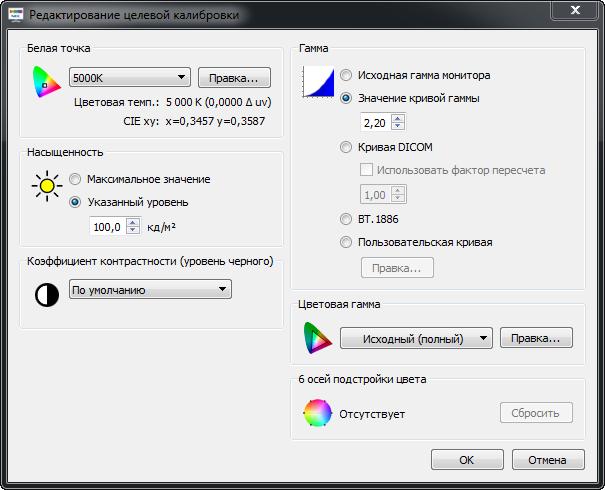Image resolution: width=605 pixels, height=490 pixels.
Task: Click the 6-axis color wheel icon
Action: (x=318, y=413)
